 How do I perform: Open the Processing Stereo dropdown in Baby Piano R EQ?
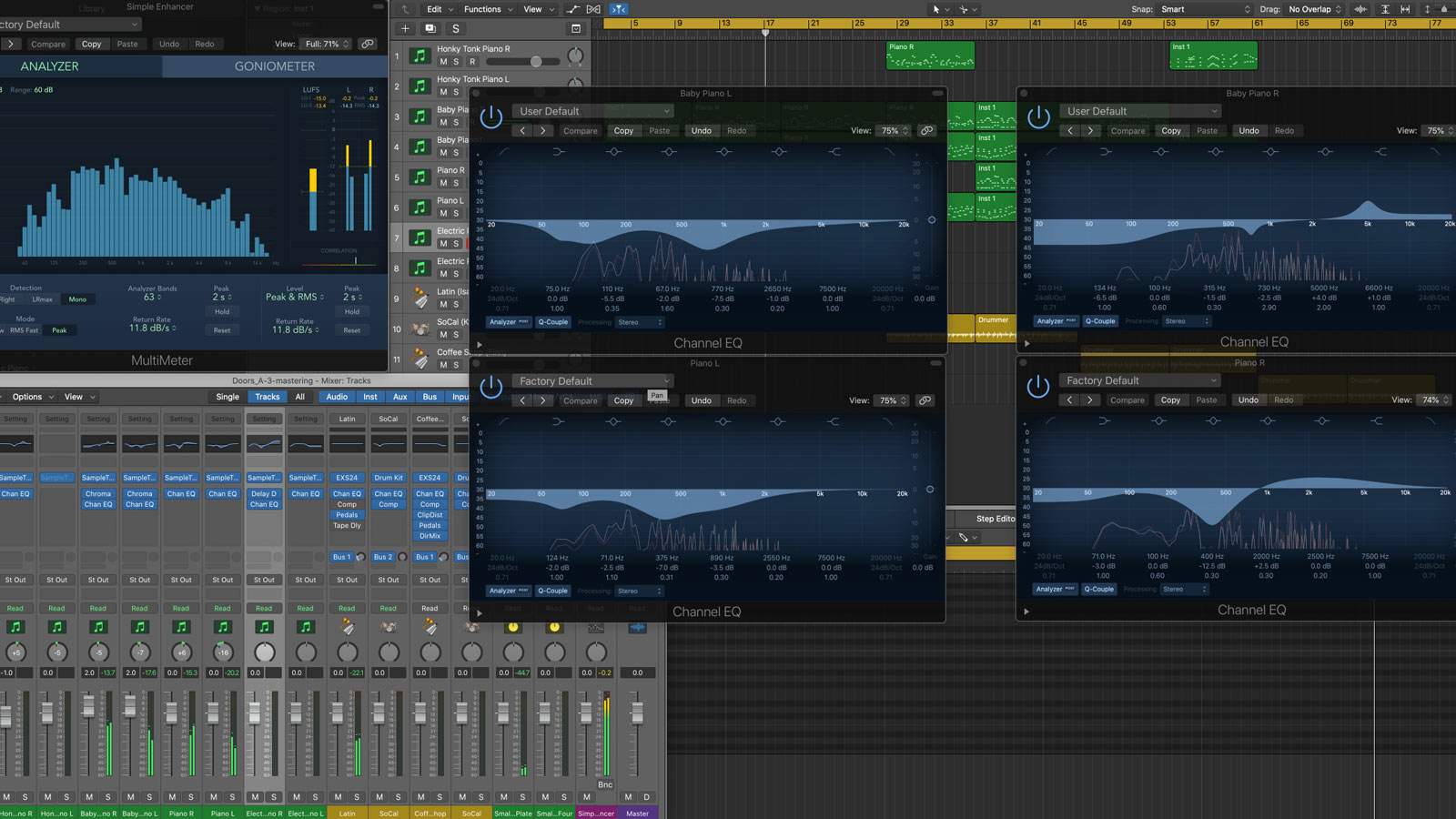[1188, 321]
